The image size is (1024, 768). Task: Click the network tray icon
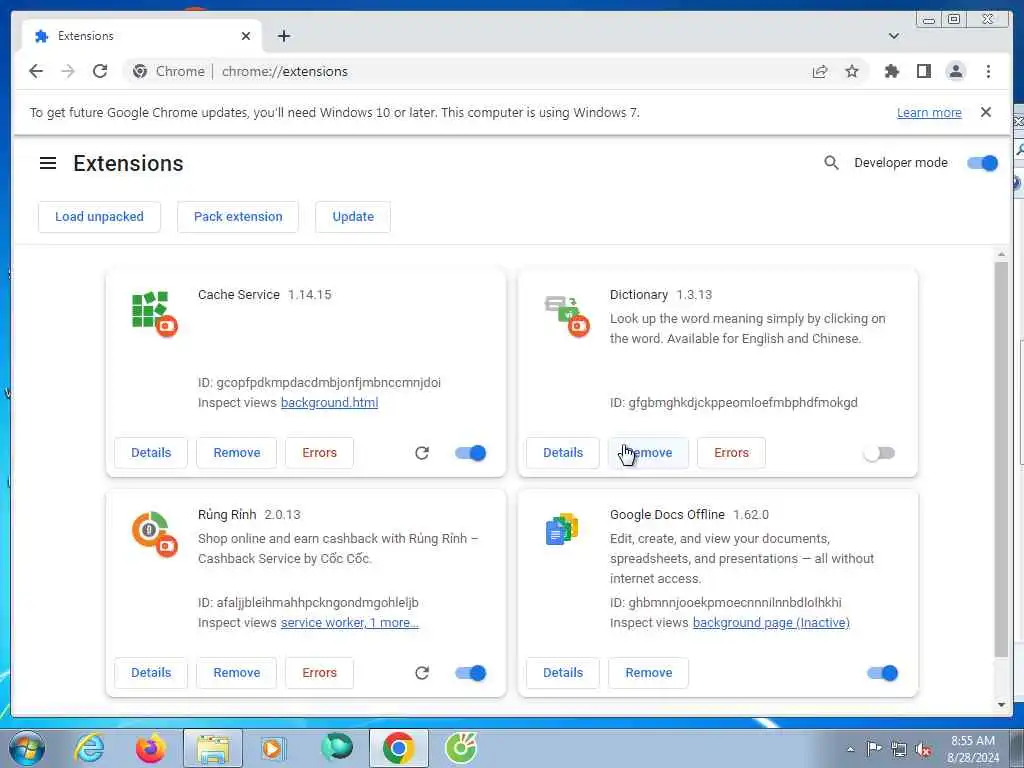[899, 749]
